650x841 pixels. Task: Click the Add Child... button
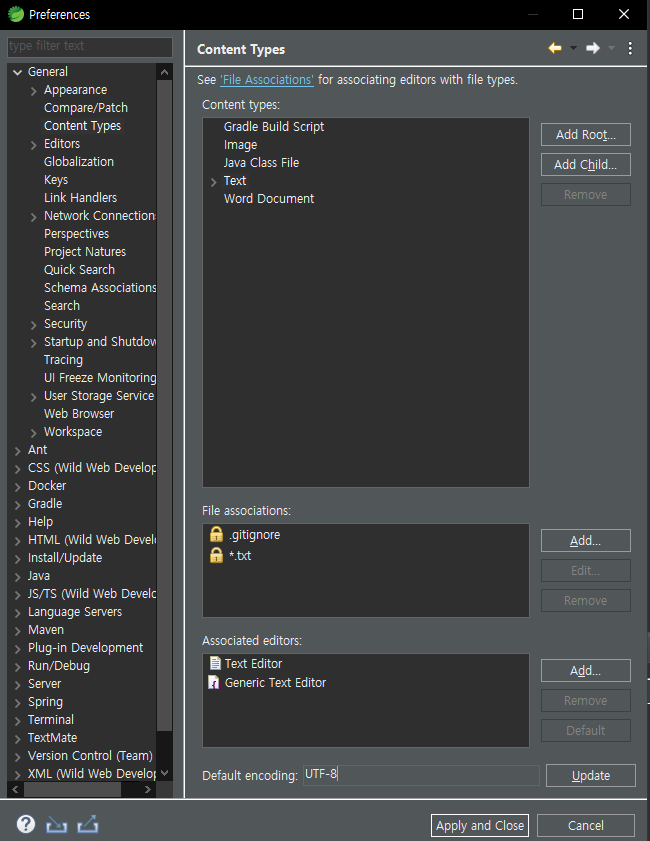pyautogui.click(x=586, y=165)
